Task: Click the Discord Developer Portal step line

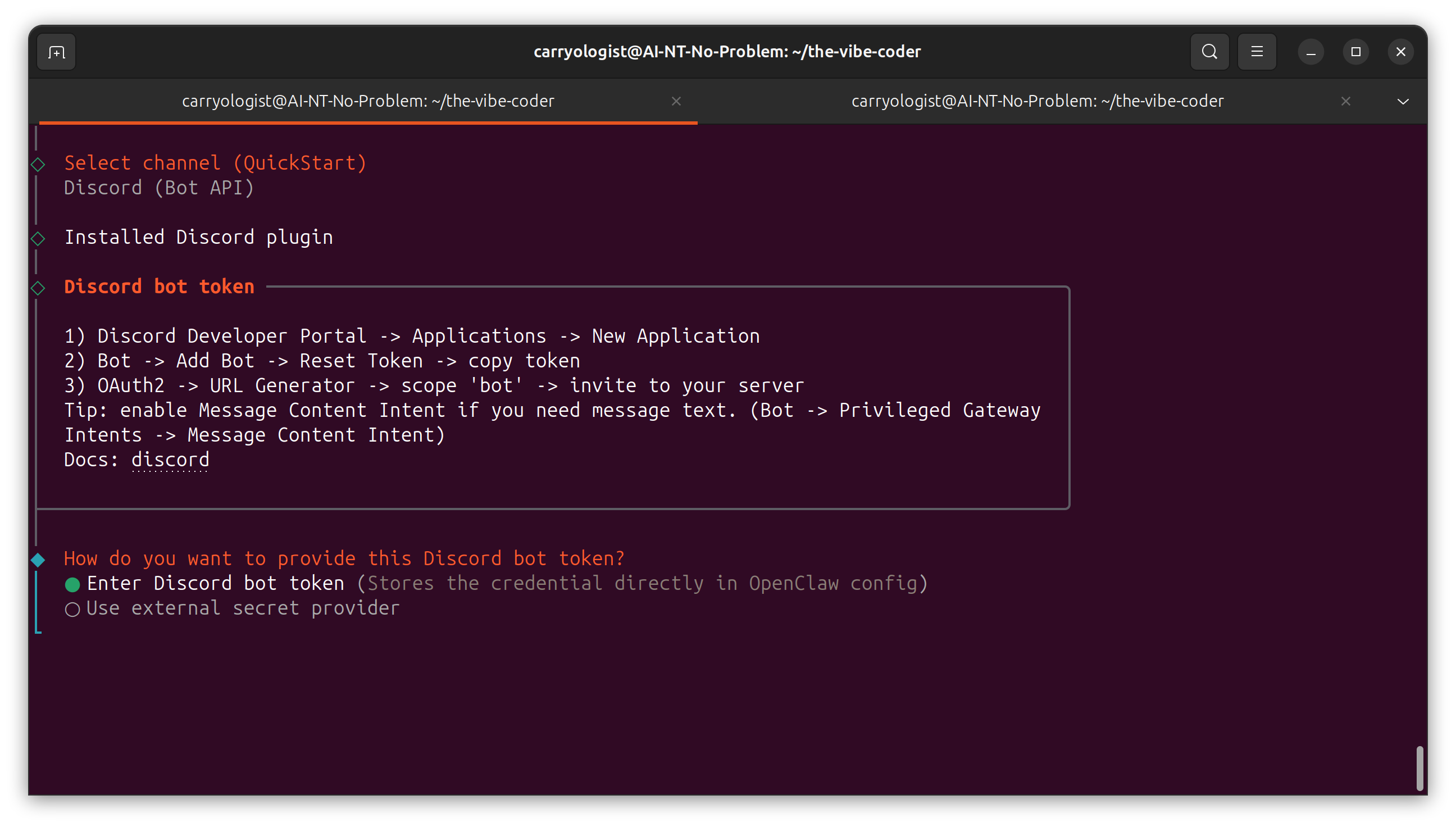Action: (412, 335)
